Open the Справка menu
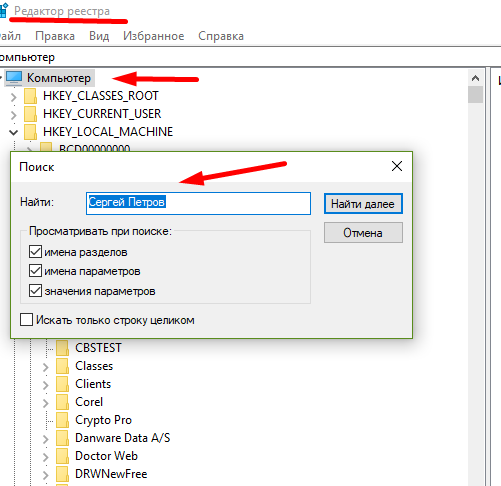 (x=221, y=36)
